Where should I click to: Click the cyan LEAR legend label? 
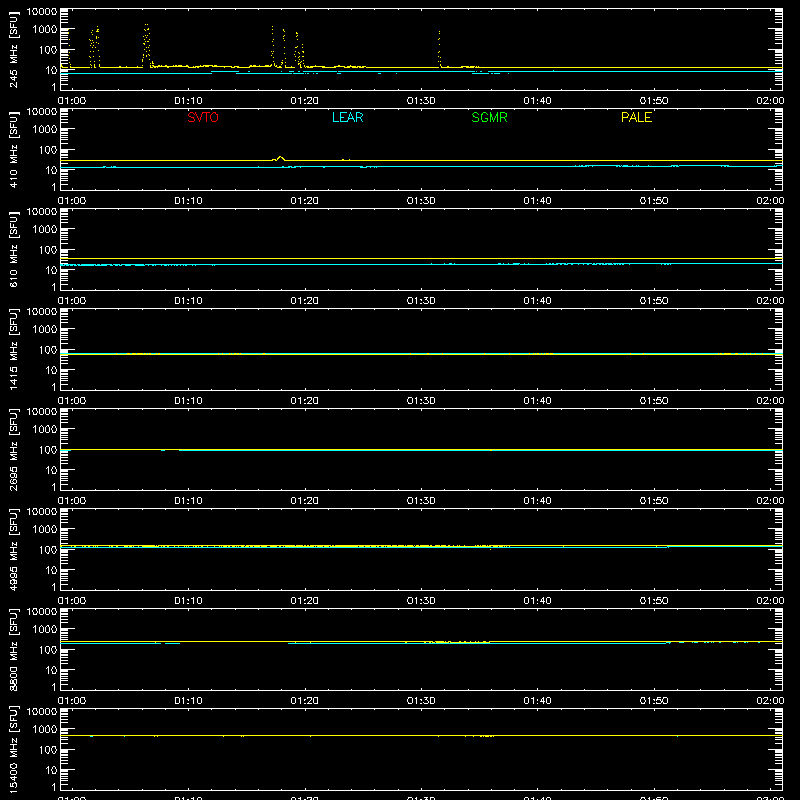[347, 117]
